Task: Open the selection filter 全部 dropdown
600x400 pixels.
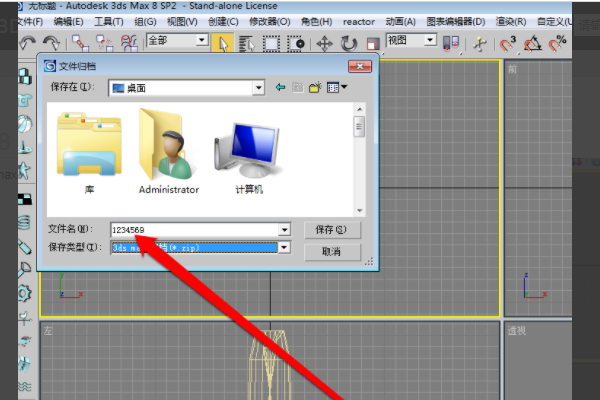Action: click(202, 40)
